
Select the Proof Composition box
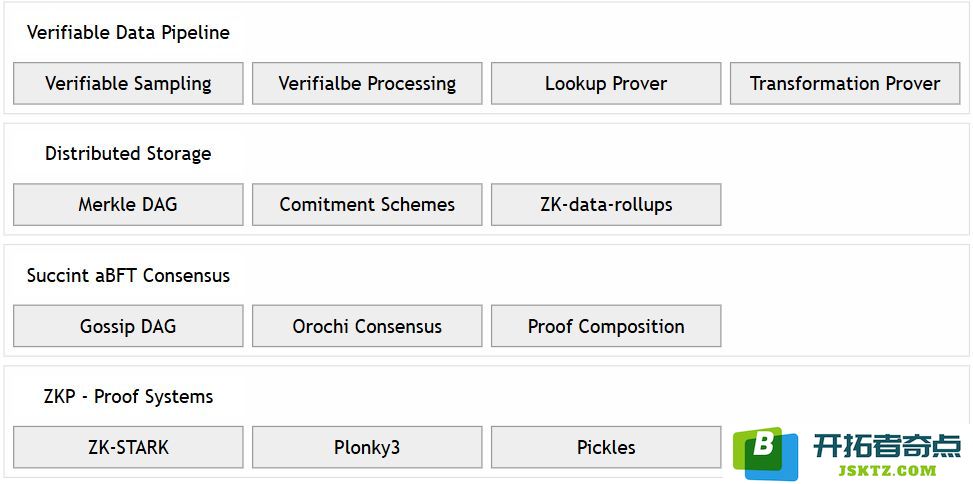(606, 326)
